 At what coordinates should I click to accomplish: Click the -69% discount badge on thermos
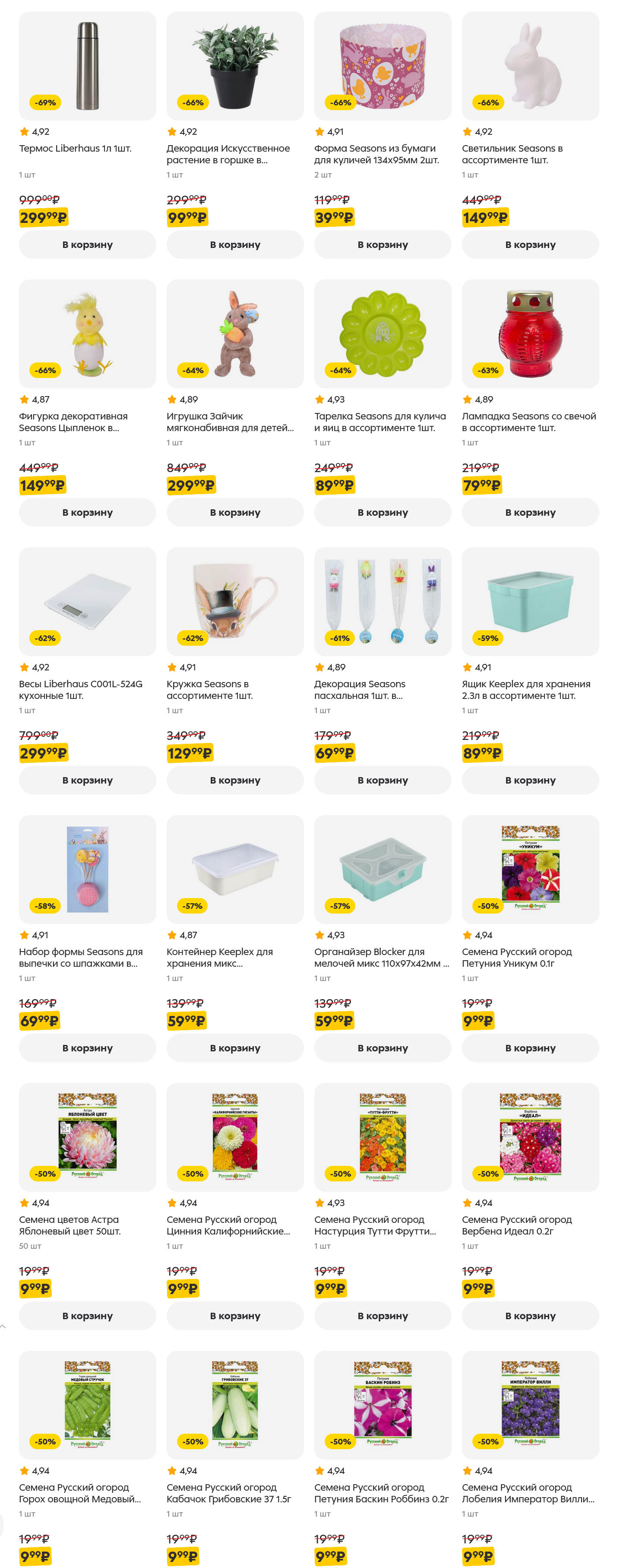click(45, 102)
